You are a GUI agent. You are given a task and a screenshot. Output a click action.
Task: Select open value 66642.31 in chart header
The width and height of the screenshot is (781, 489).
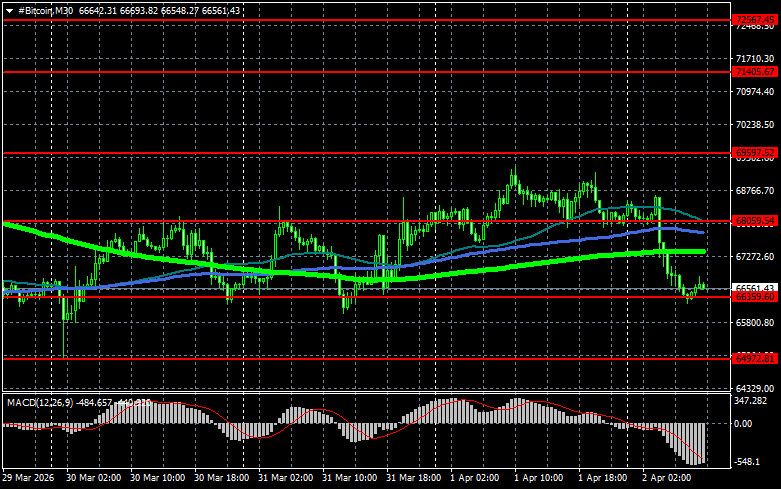[x=98, y=10]
